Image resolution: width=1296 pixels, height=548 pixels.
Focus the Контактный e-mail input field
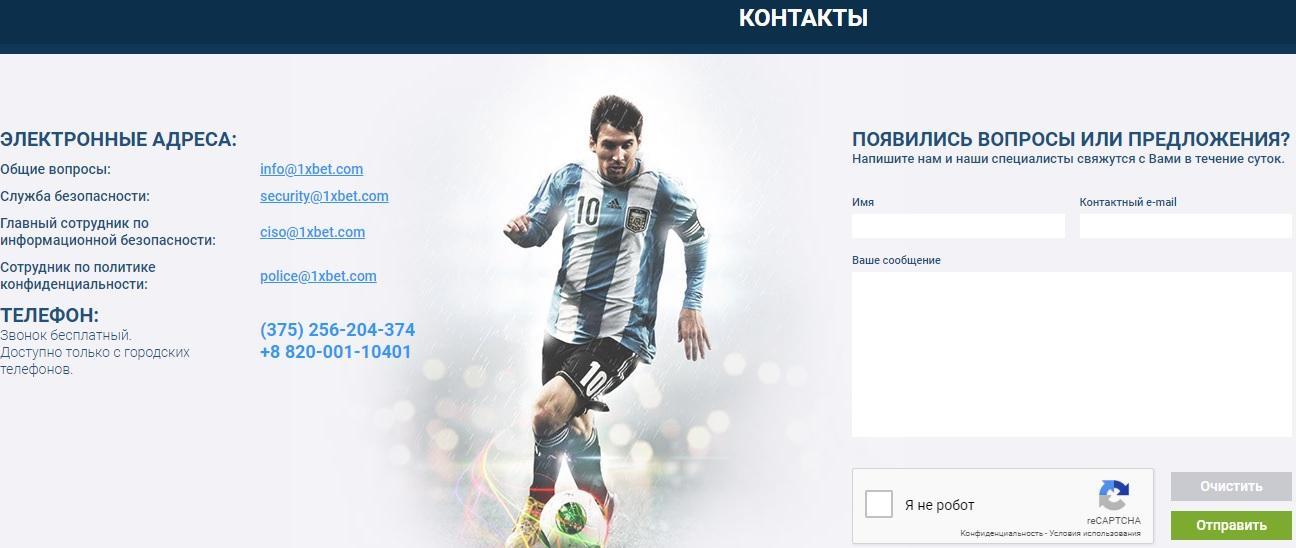pyautogui.click(x=1186, y=226)
